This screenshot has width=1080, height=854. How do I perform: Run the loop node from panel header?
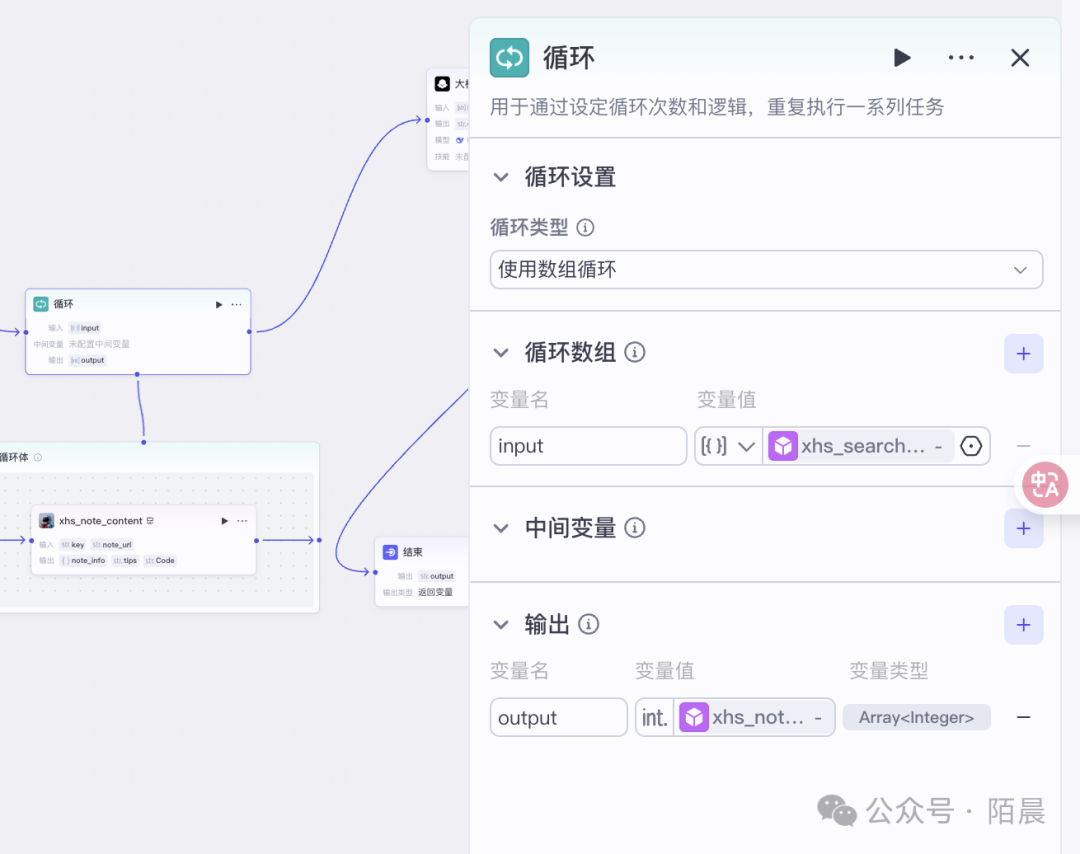coord(902,58)
